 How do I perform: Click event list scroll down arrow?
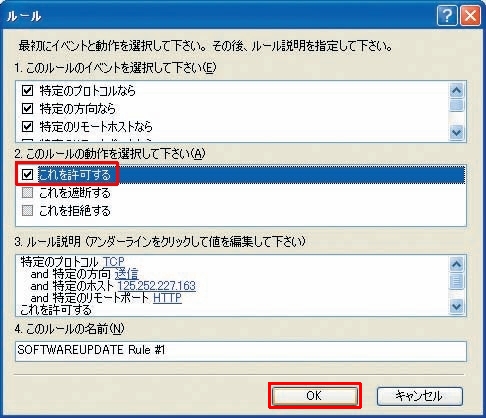tap(456, 132)
